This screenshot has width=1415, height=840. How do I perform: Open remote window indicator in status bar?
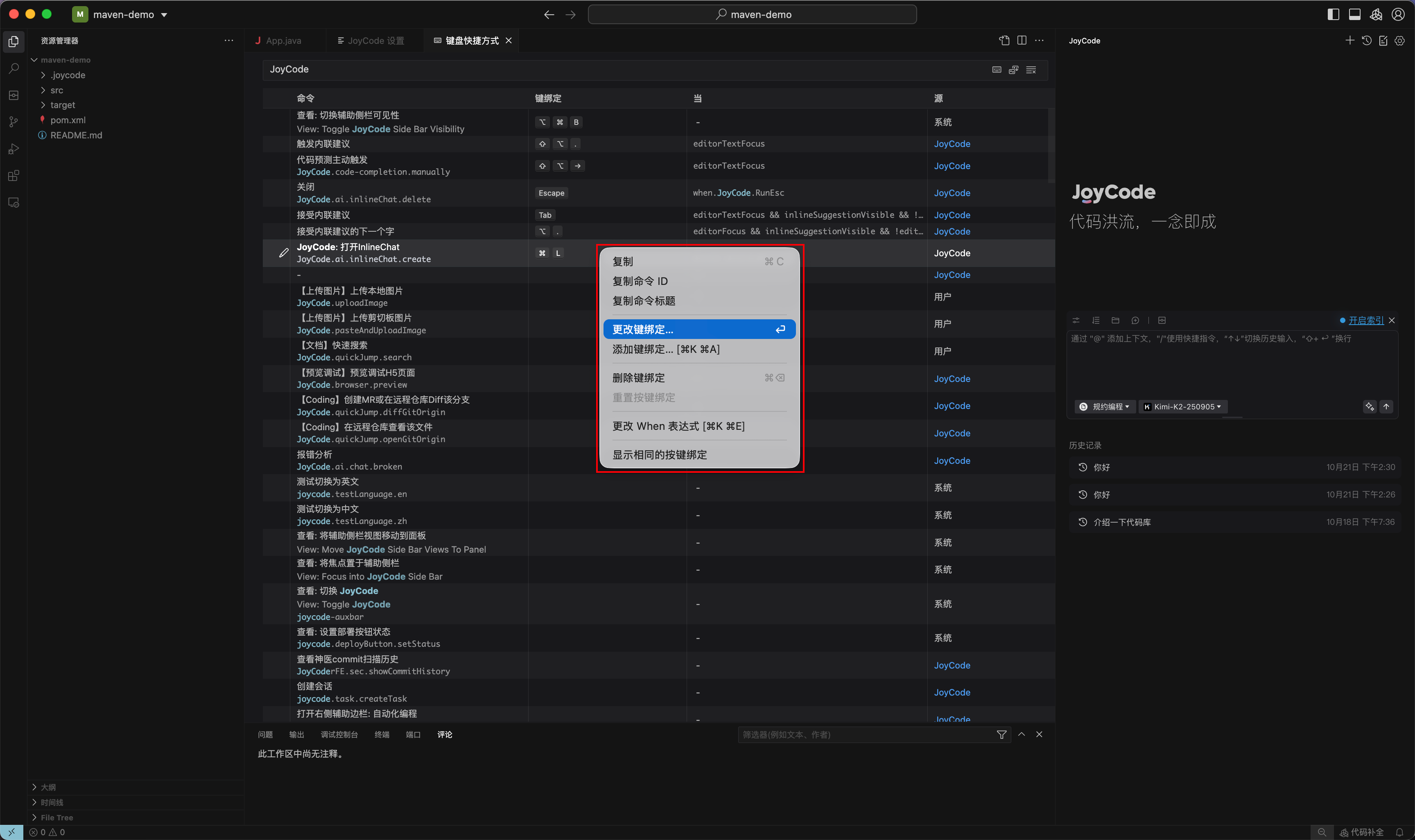coord(11,832)
